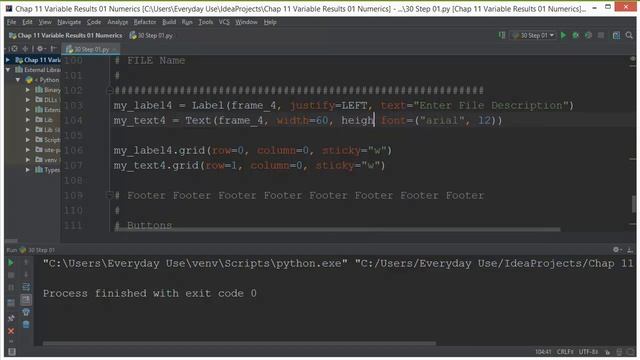Toggle scroll-to-end icon in Run panel

pos(26,300)
